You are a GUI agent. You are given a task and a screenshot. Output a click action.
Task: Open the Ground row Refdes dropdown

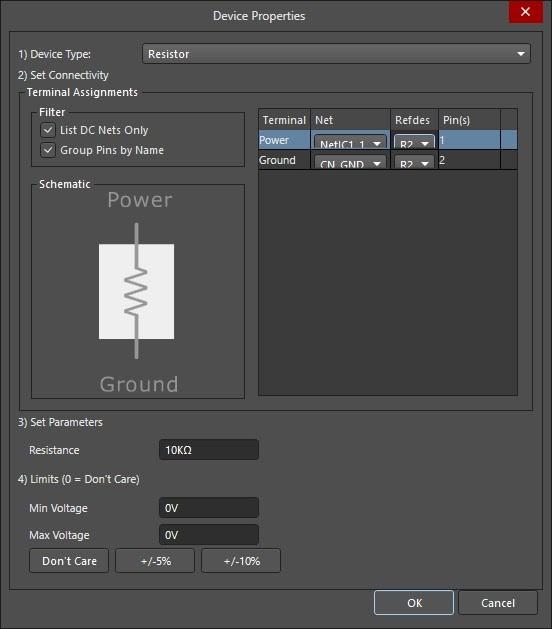point(414,162)
